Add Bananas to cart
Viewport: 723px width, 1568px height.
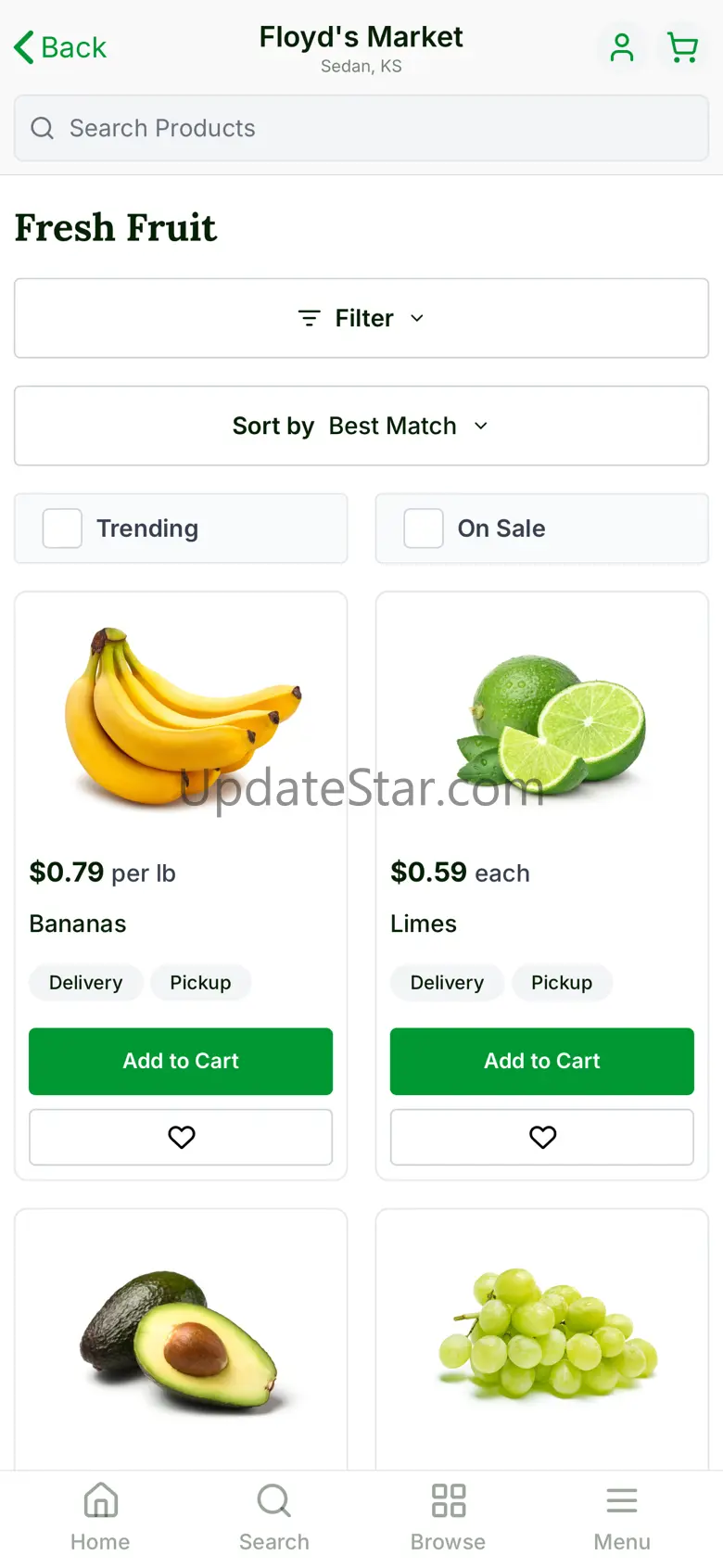pos(181,1061)
